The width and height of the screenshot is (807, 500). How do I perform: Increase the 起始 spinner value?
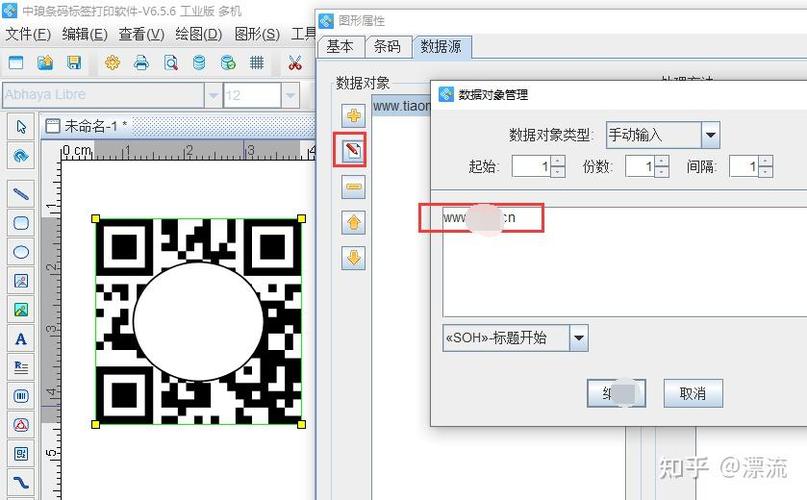tap(558, 161)
